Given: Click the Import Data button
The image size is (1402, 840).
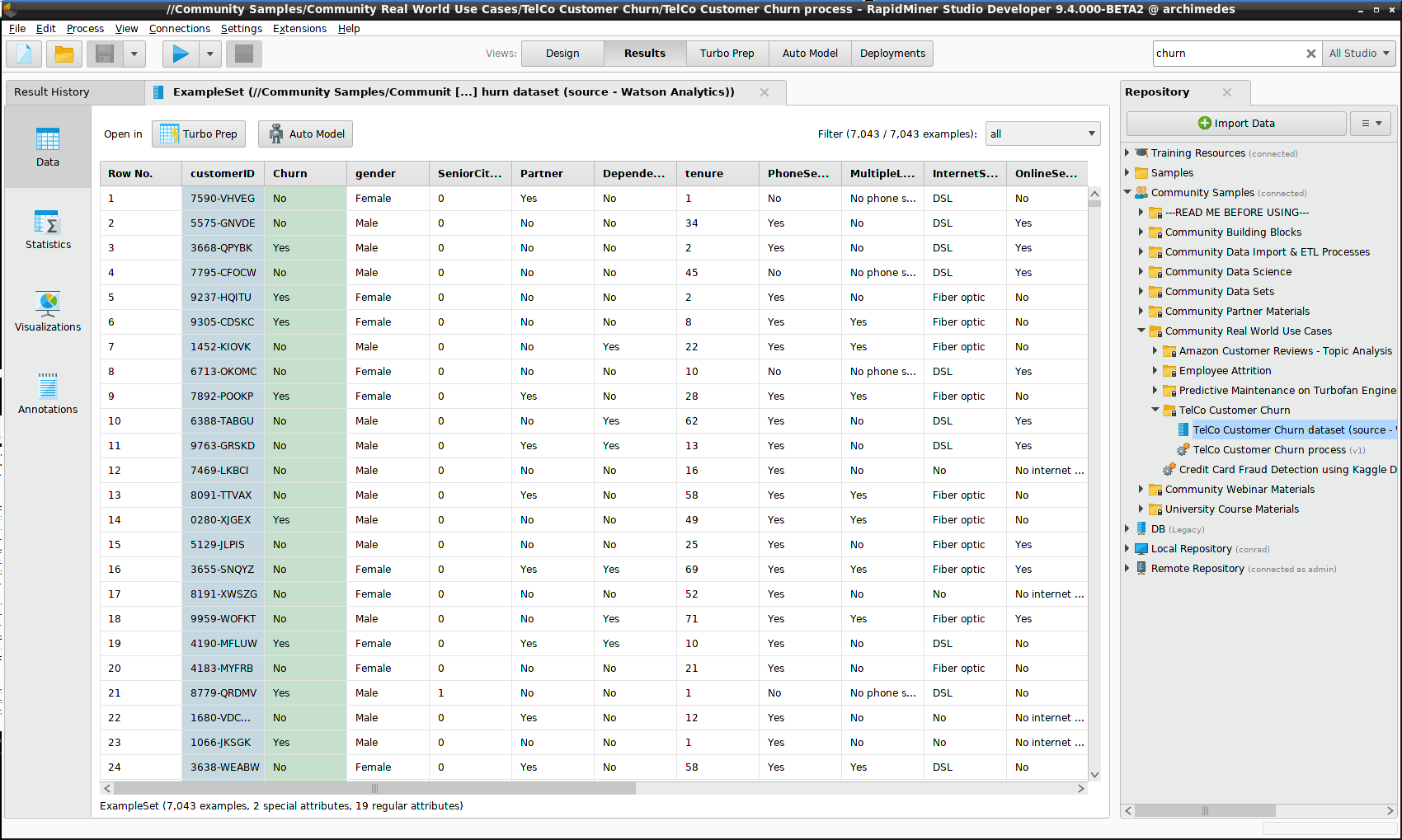Looking at the screenshot, I should coord(1236,124).
